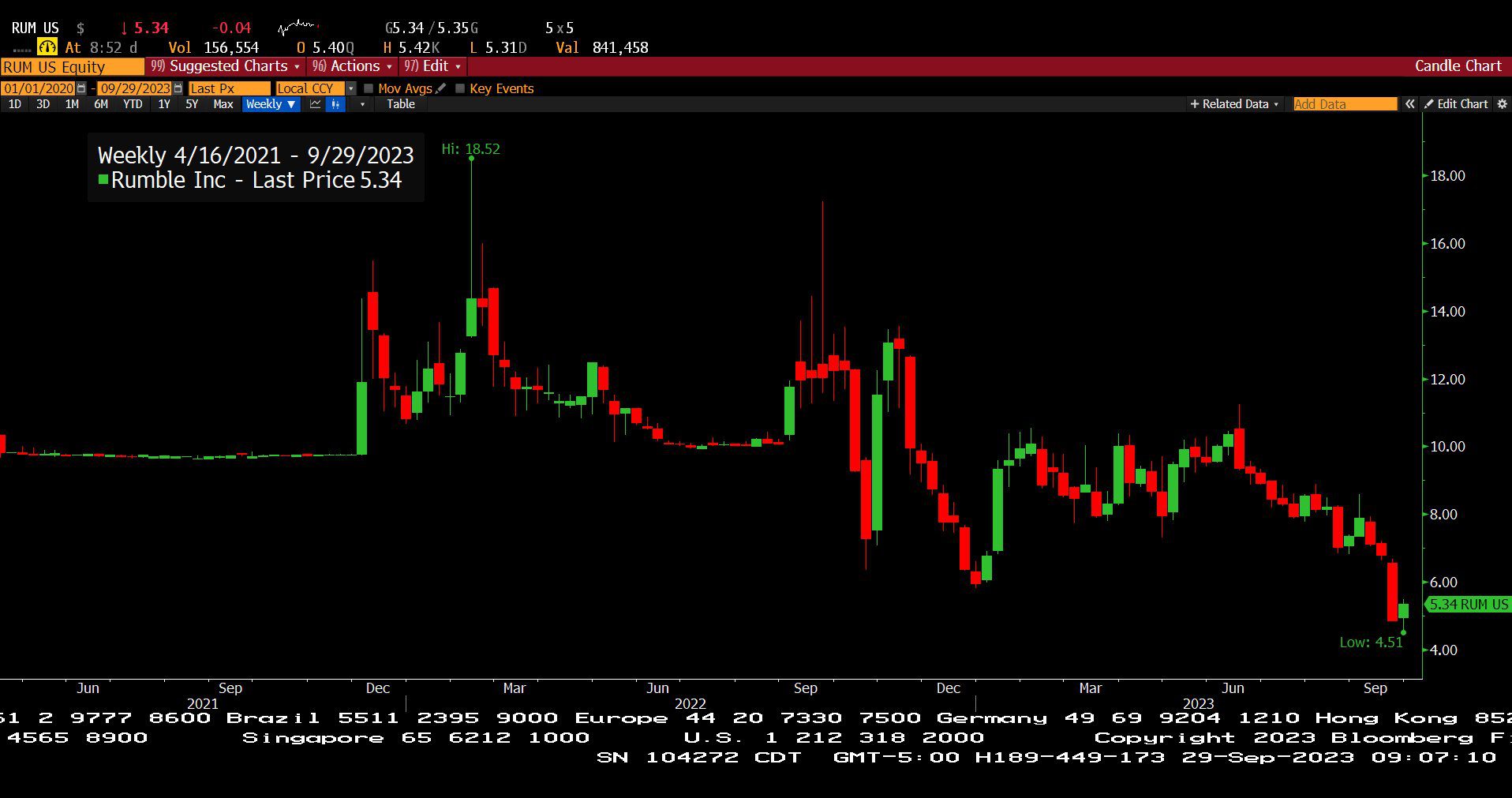Click the bid/ask 5.34 / 5.35 quote
Viewport: 1512px width, 798px height.
coord(432,28)
